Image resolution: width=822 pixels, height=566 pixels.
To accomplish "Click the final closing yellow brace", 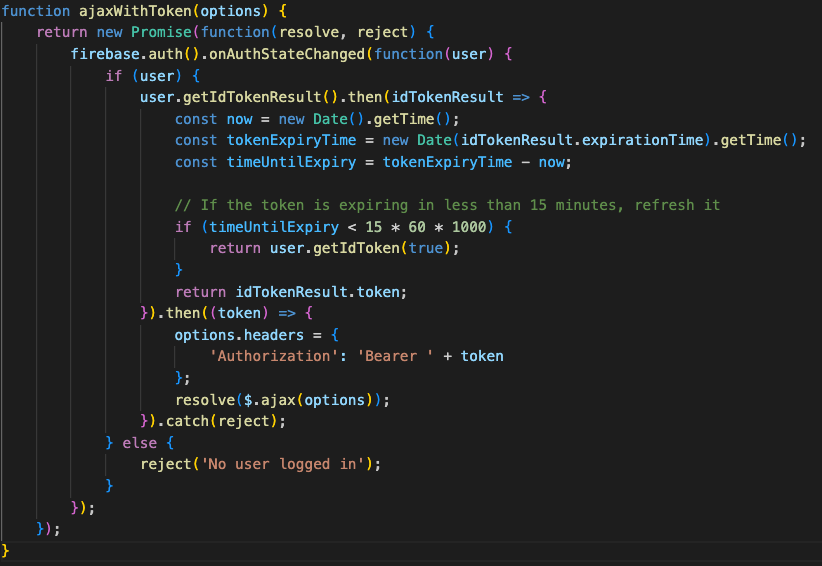I will point(5,551).
